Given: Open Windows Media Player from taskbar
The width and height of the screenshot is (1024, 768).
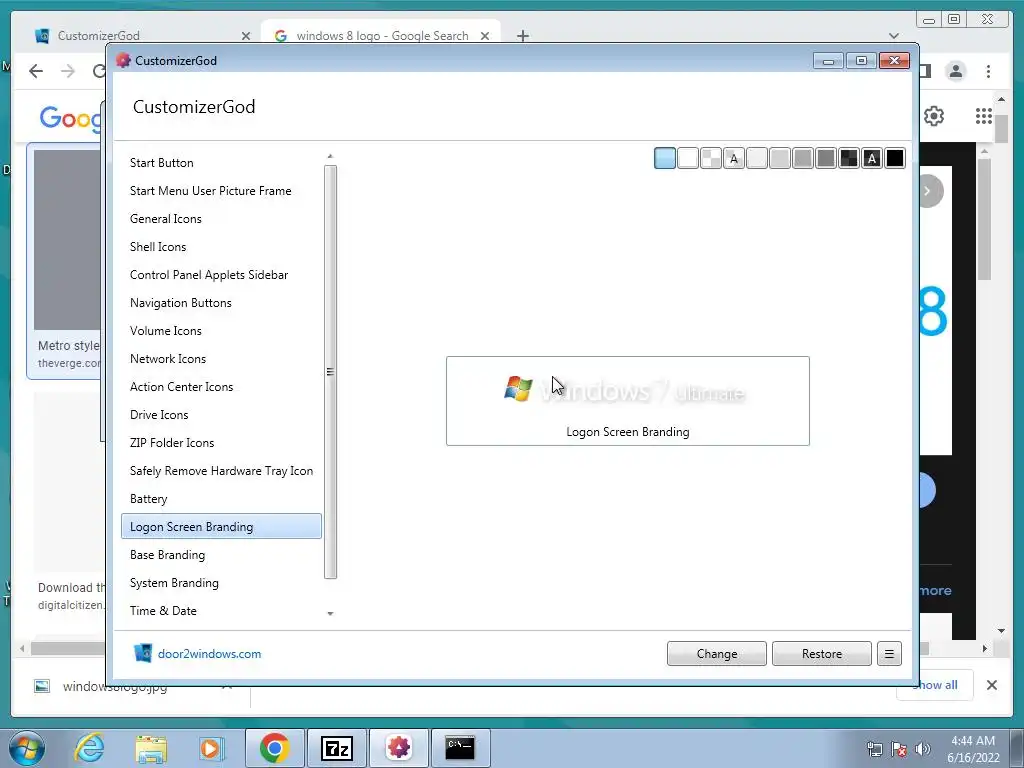Looking at the screenshot, I should [x=211, y=748].
